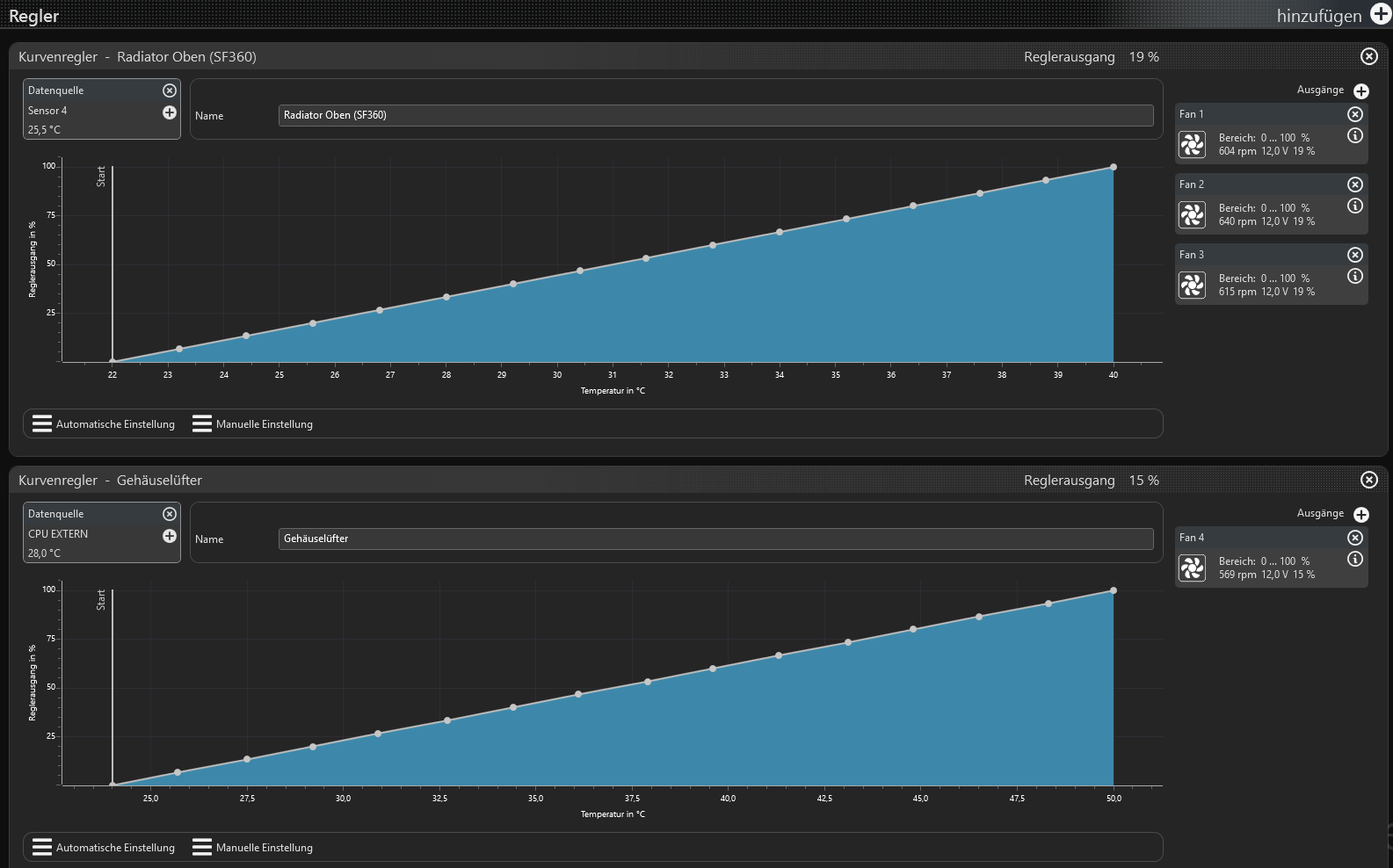
Task: Add an output to Radiator Oben controller
Action: (1361, 91)
